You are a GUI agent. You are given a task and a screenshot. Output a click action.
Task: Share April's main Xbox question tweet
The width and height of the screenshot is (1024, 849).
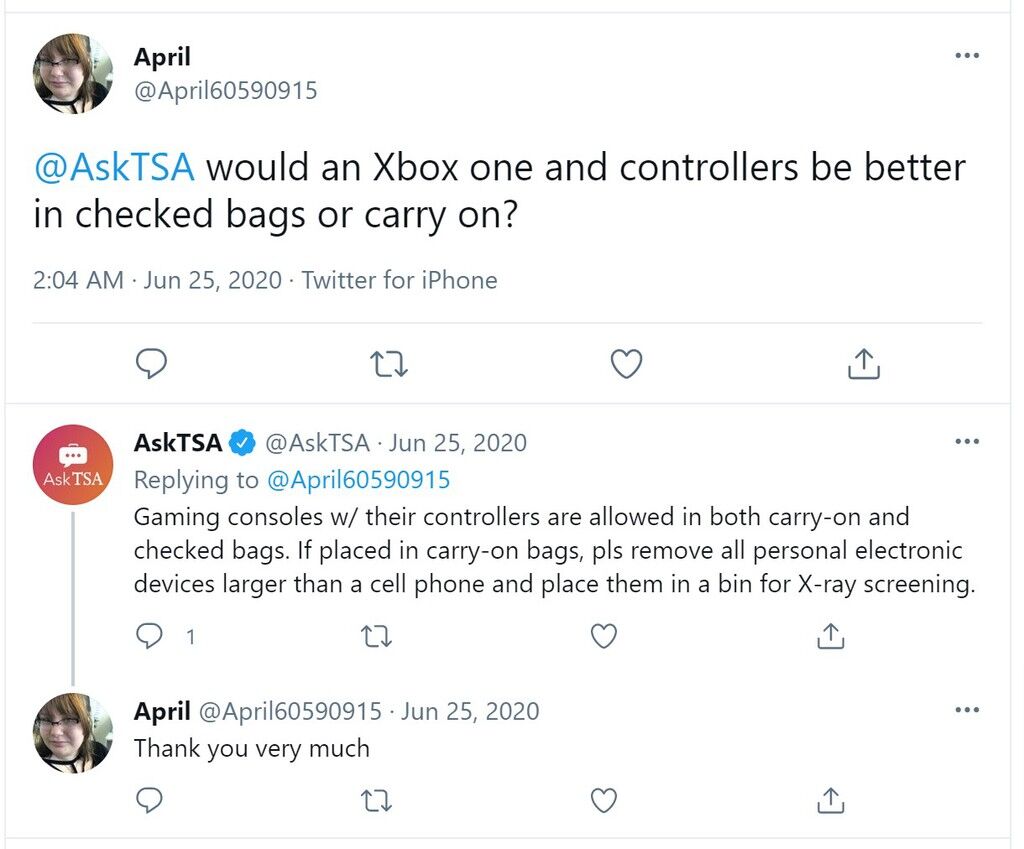(863, 364)
